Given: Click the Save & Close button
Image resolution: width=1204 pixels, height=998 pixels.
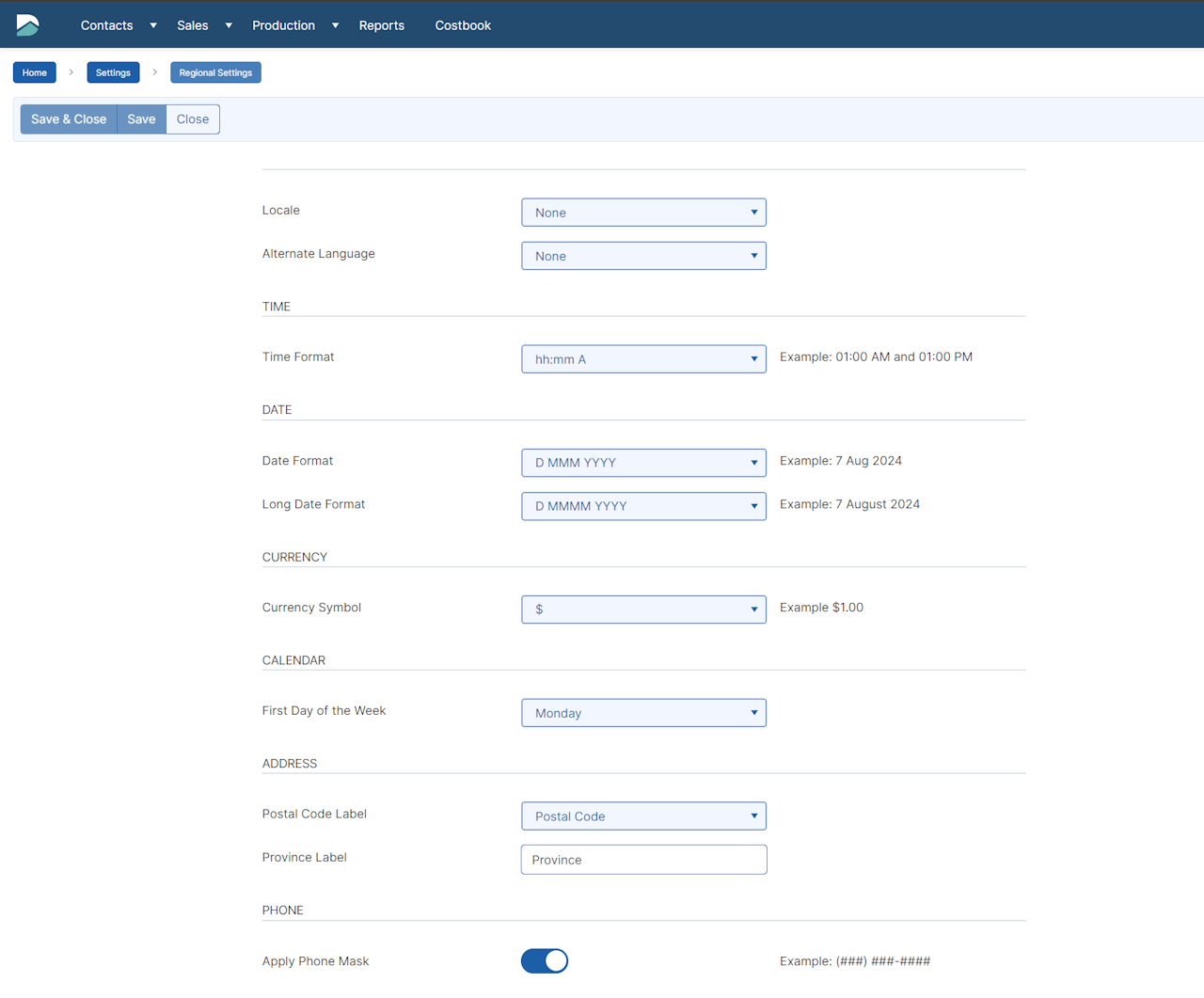Looking at the screenshot, I should coord(69,119).
